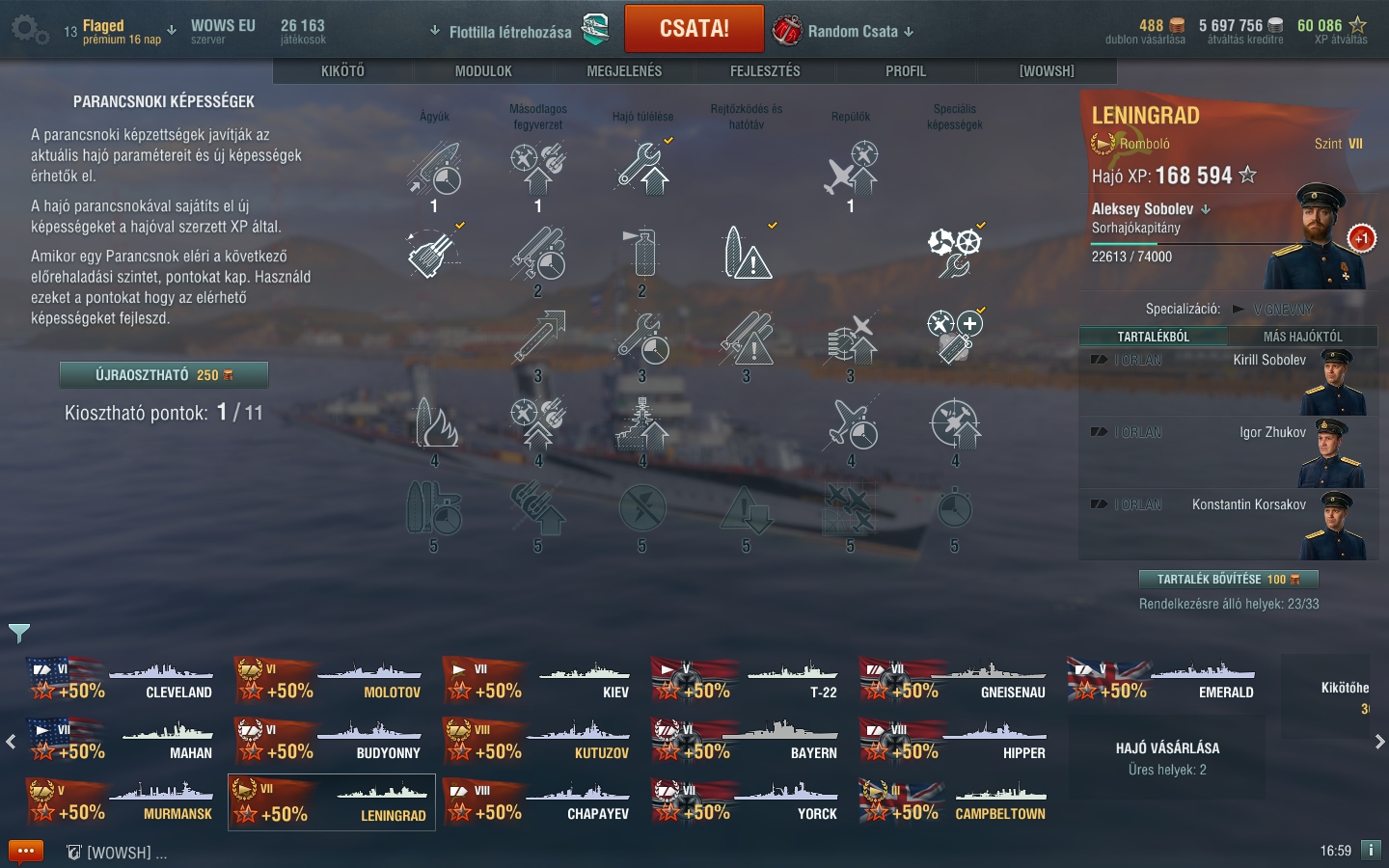Click the CSATA! battle button
The image size is (1389, 868).
tap(694, 29)
